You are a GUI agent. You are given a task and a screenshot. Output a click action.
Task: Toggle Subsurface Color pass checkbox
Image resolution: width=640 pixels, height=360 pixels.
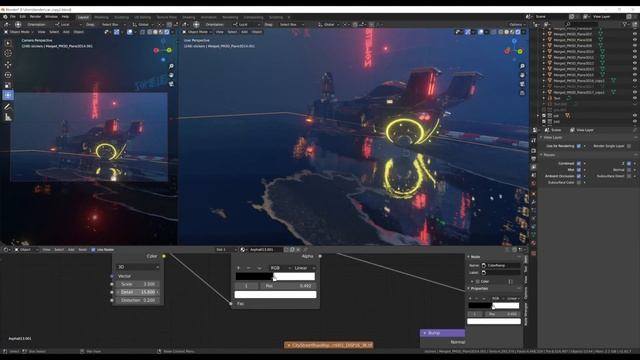click(x=579, y=182)
